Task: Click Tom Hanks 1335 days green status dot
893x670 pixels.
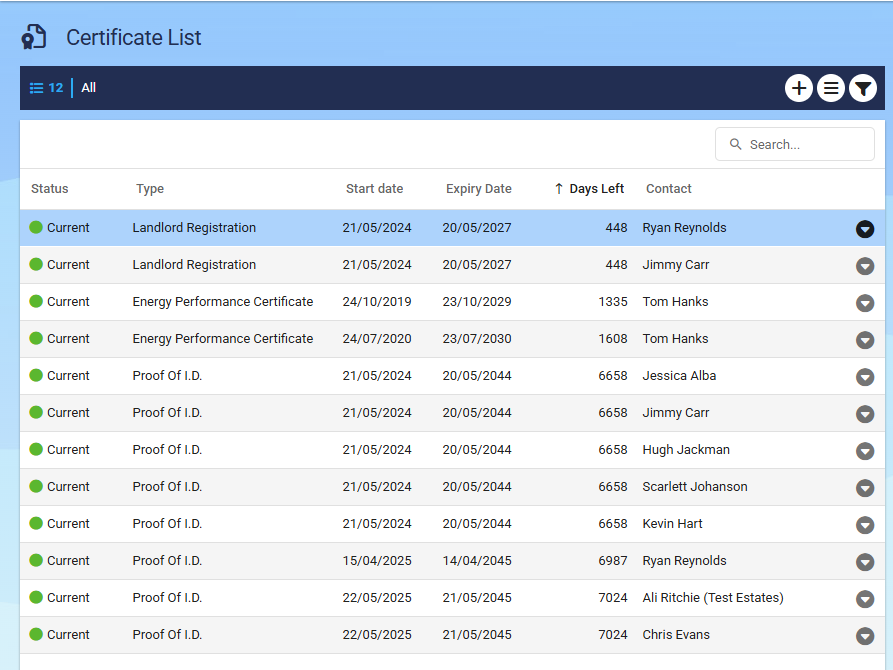Action: [36, 301]
